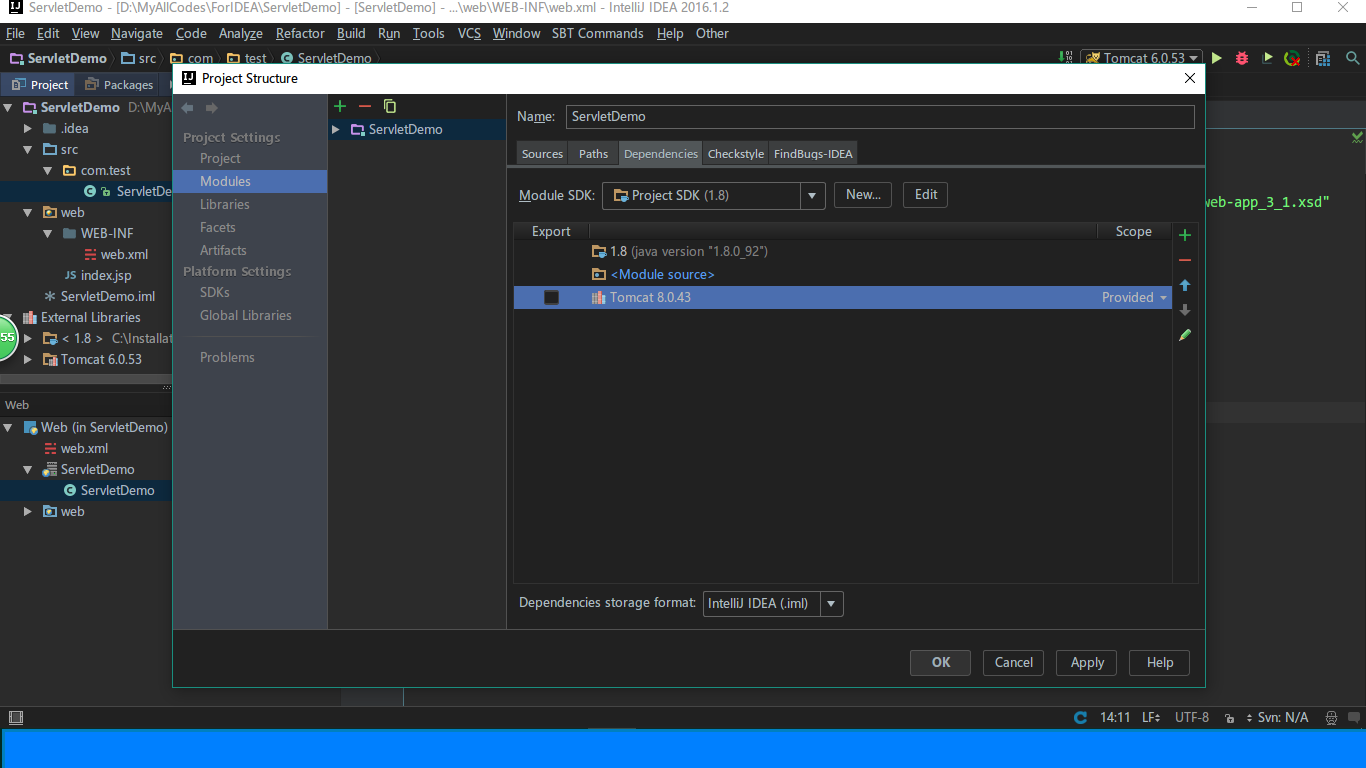Run the Tomcat 6.0.53 configuration

pos(1217,58)
